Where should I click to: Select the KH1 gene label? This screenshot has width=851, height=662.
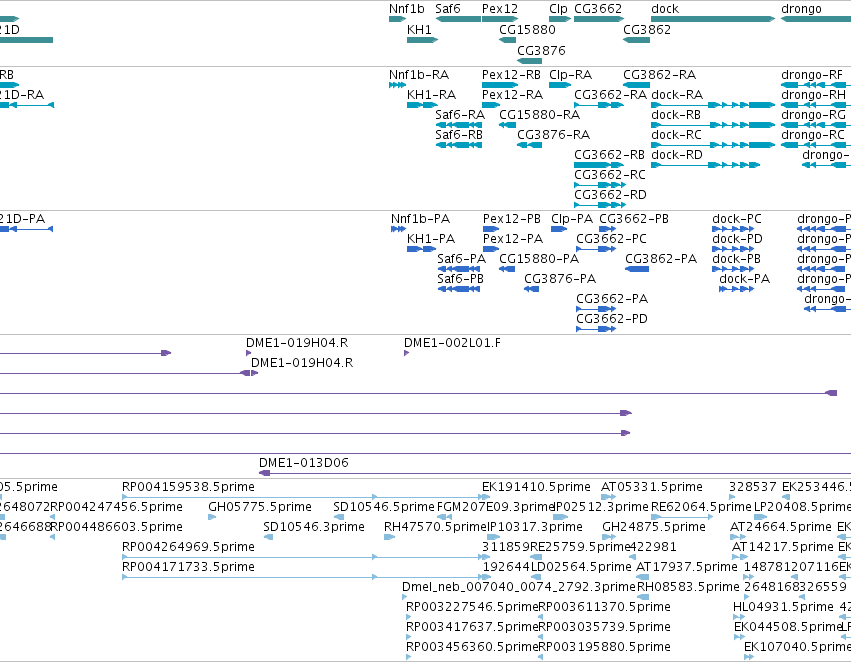click(x=419, y=30)
